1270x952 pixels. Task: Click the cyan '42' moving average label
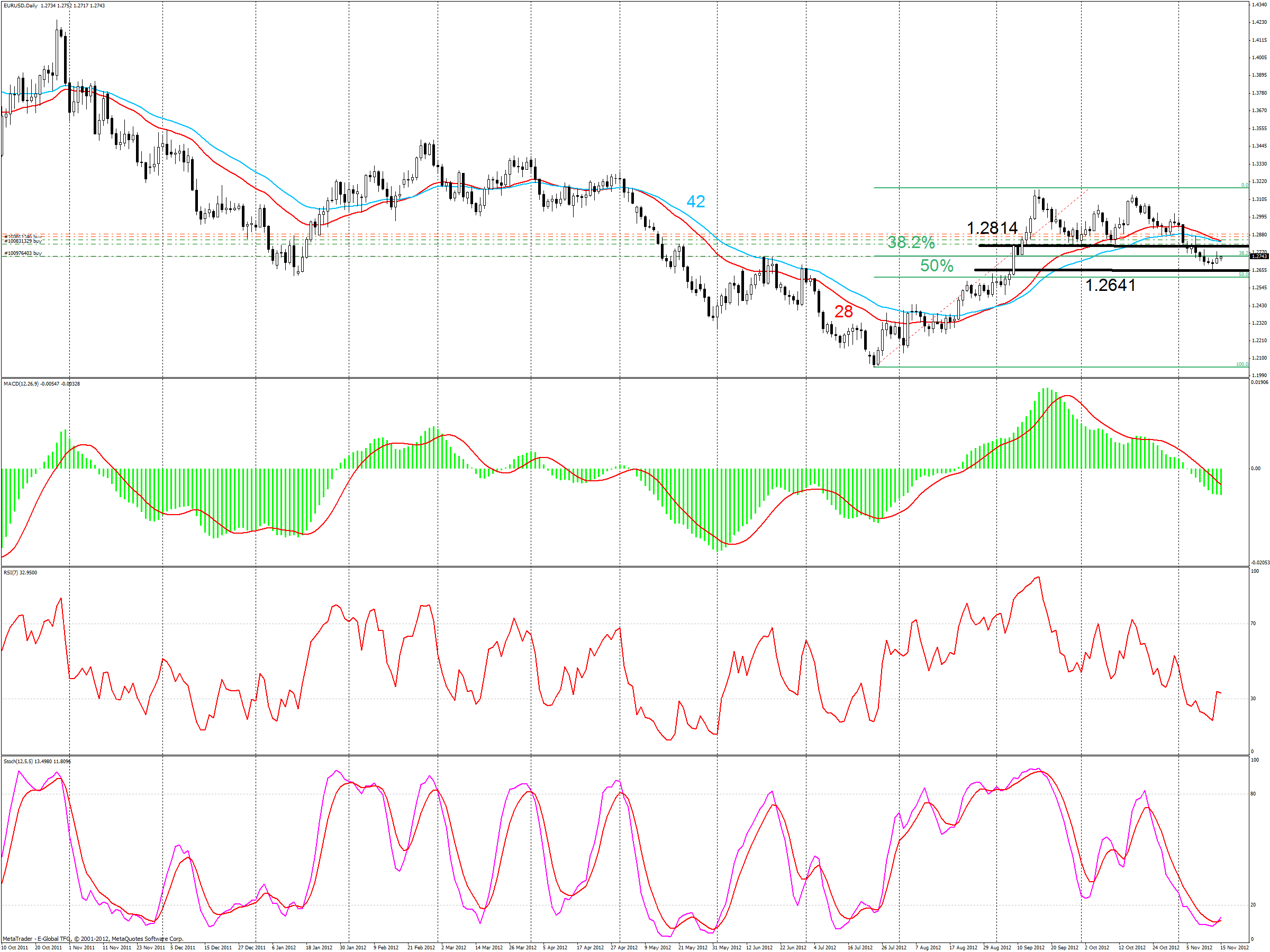click(x=695, y=202)
